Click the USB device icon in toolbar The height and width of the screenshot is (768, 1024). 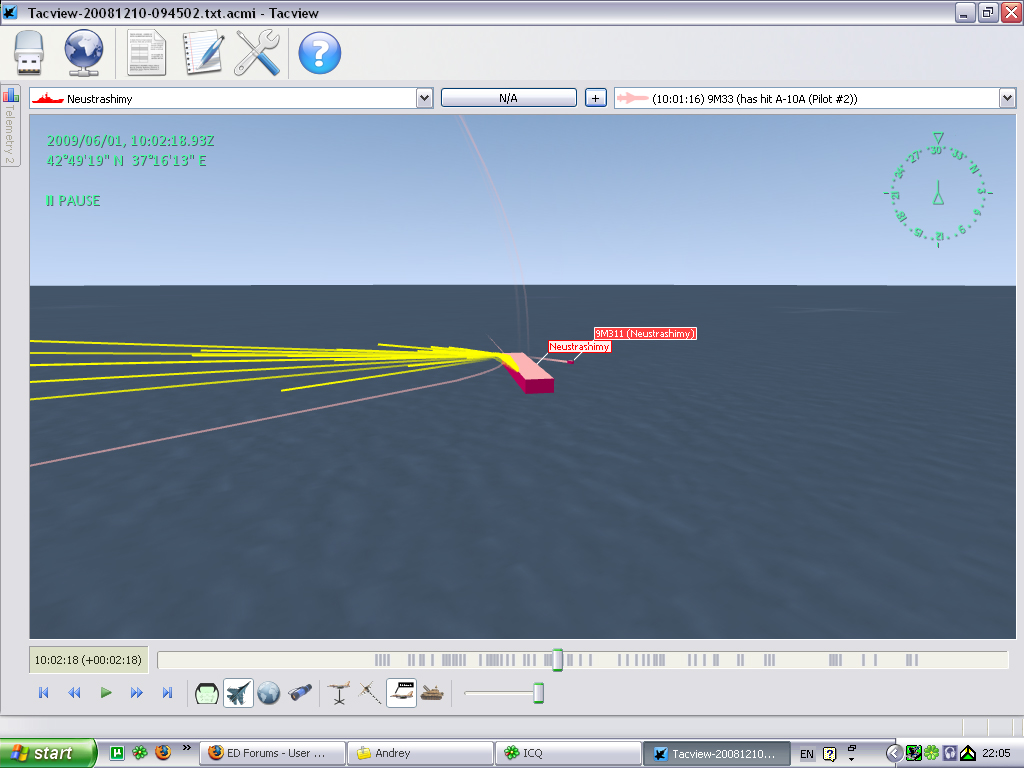[29, 53]
